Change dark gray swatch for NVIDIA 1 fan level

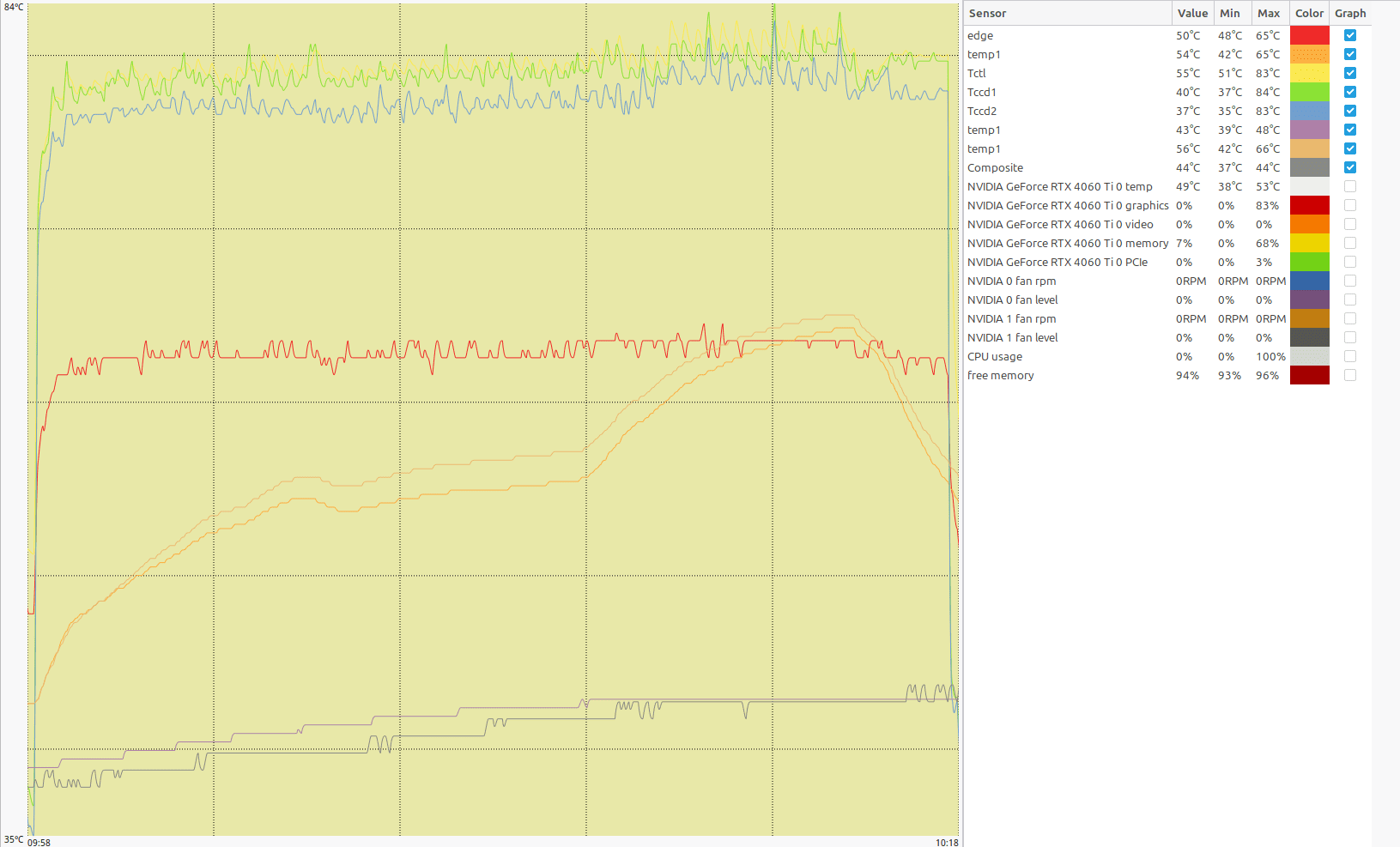click(1309, 337)
